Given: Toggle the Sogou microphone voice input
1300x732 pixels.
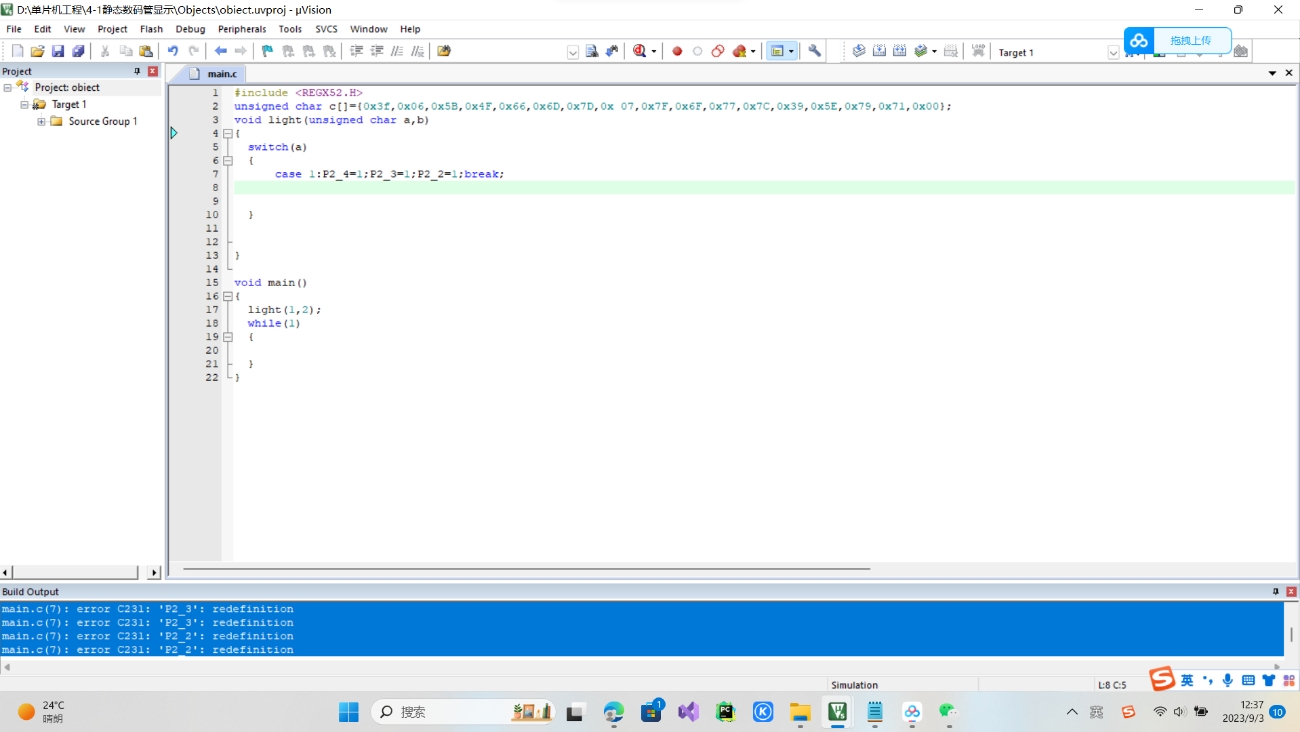Looking at the screenshot, I should pyautogui.click(x=1227, y=680).
